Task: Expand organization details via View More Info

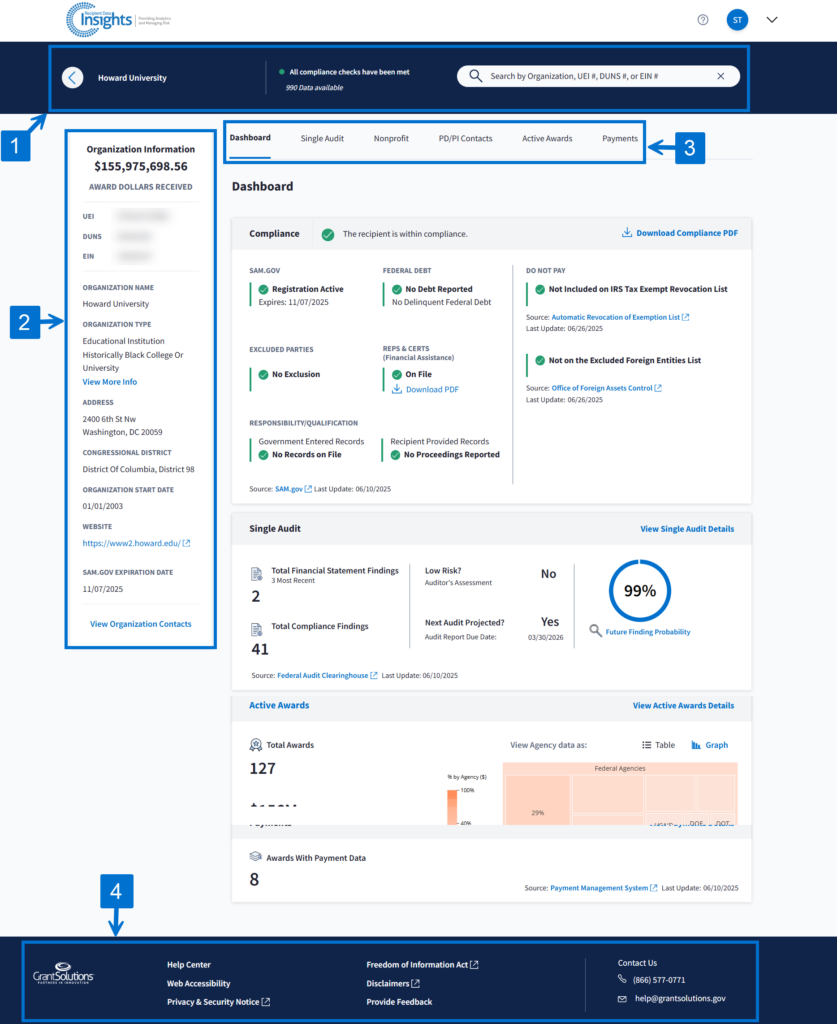Action: (110, 382)
